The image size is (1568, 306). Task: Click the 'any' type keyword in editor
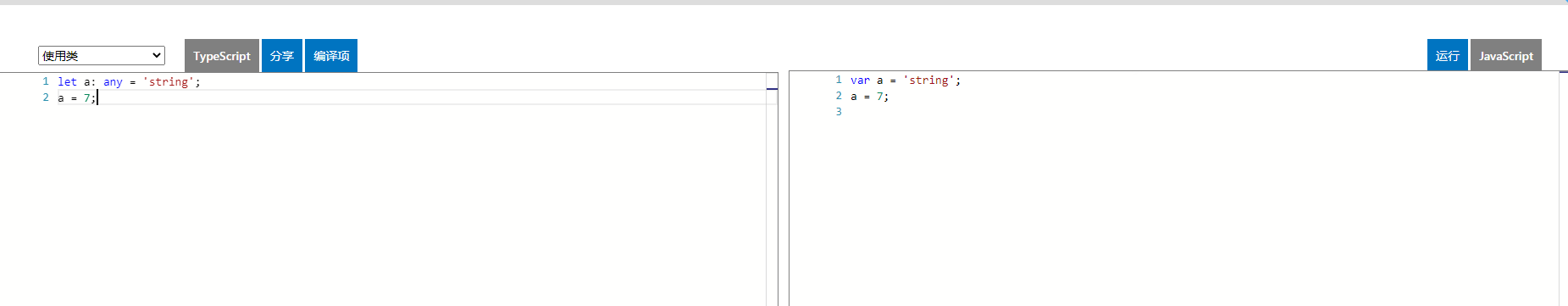pyautogui.click(x=113, y=82)
